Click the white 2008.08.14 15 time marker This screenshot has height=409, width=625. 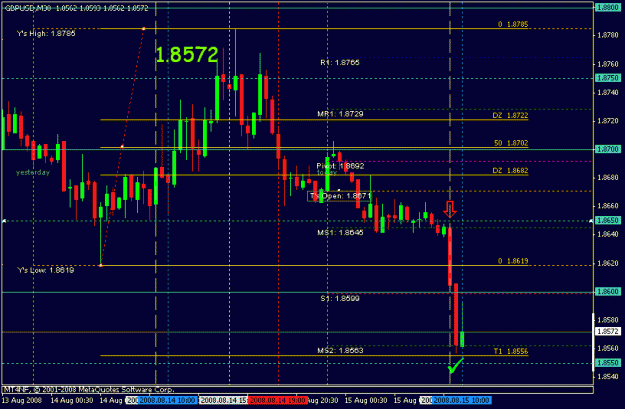point(223,400)
